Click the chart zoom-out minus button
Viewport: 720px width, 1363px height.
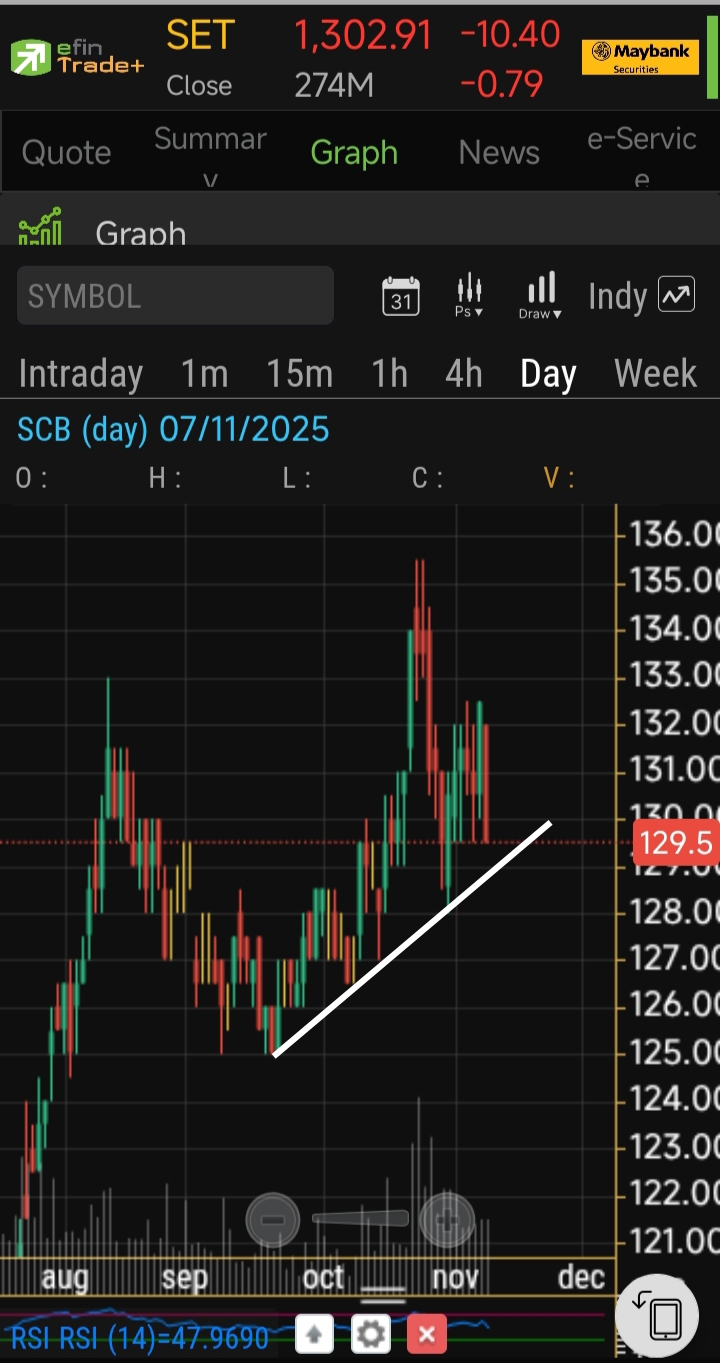[x=273, y=1220]
